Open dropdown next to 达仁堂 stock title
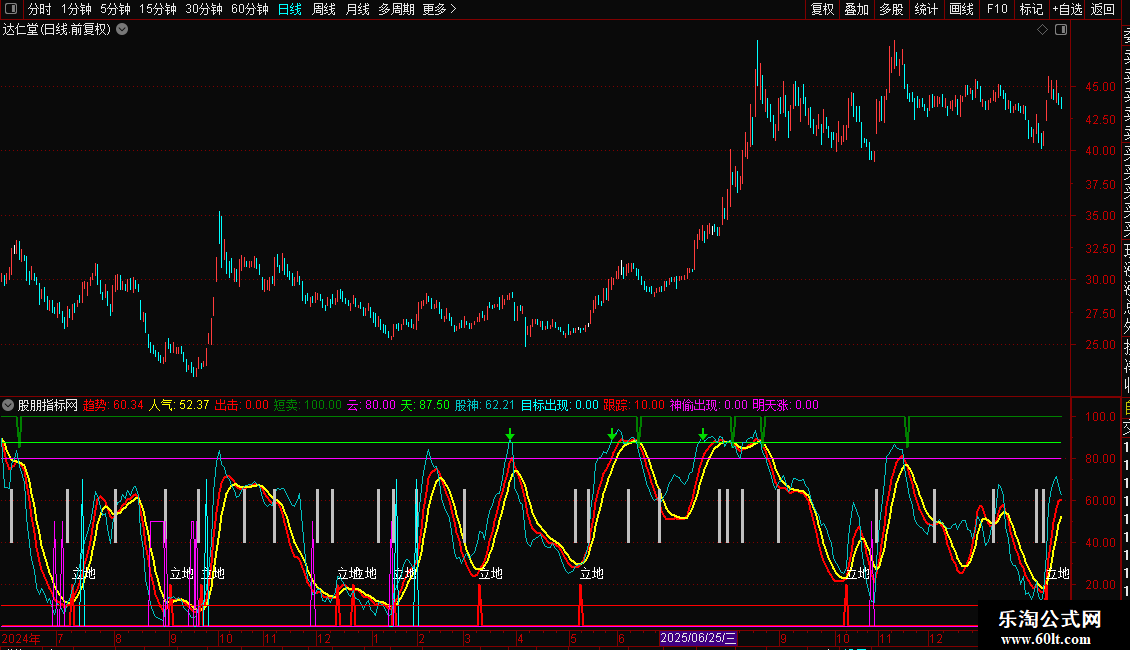 pyautogui.click(x=122, y=29)
